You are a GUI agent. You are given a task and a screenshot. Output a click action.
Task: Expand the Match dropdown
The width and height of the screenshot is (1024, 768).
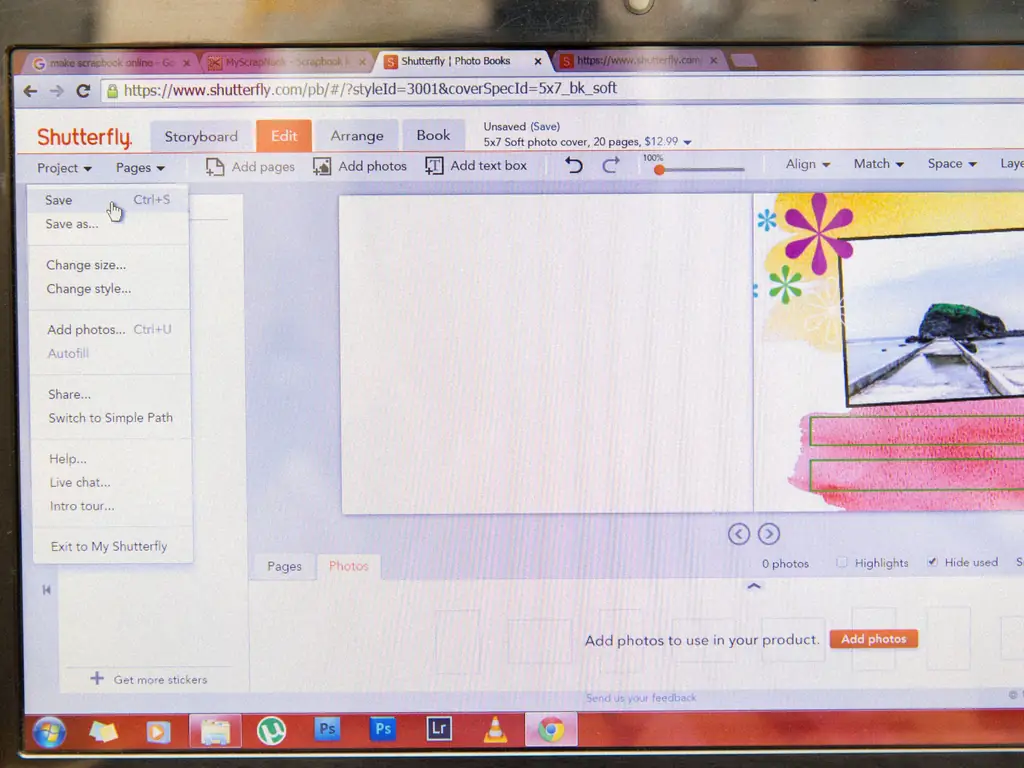(x=878, y=164)
